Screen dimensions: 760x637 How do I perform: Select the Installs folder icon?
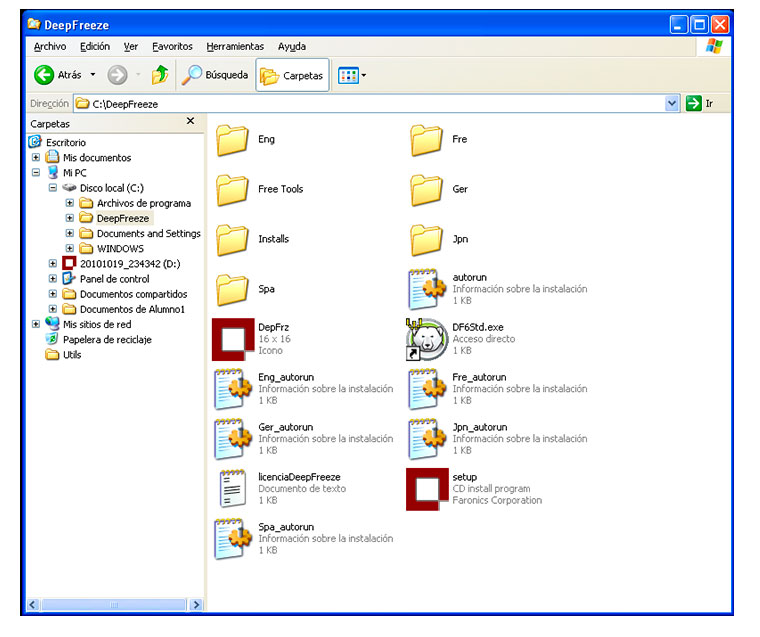232,240
